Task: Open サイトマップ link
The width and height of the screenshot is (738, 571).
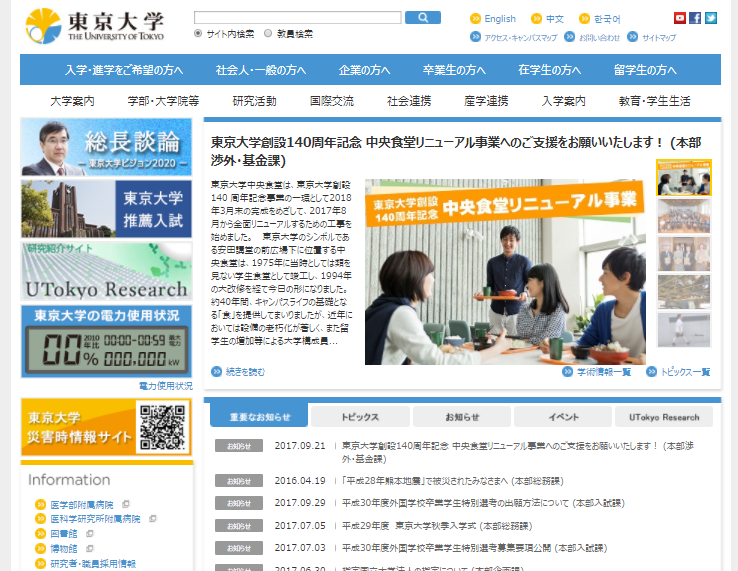Action: [x=659, y=37]
